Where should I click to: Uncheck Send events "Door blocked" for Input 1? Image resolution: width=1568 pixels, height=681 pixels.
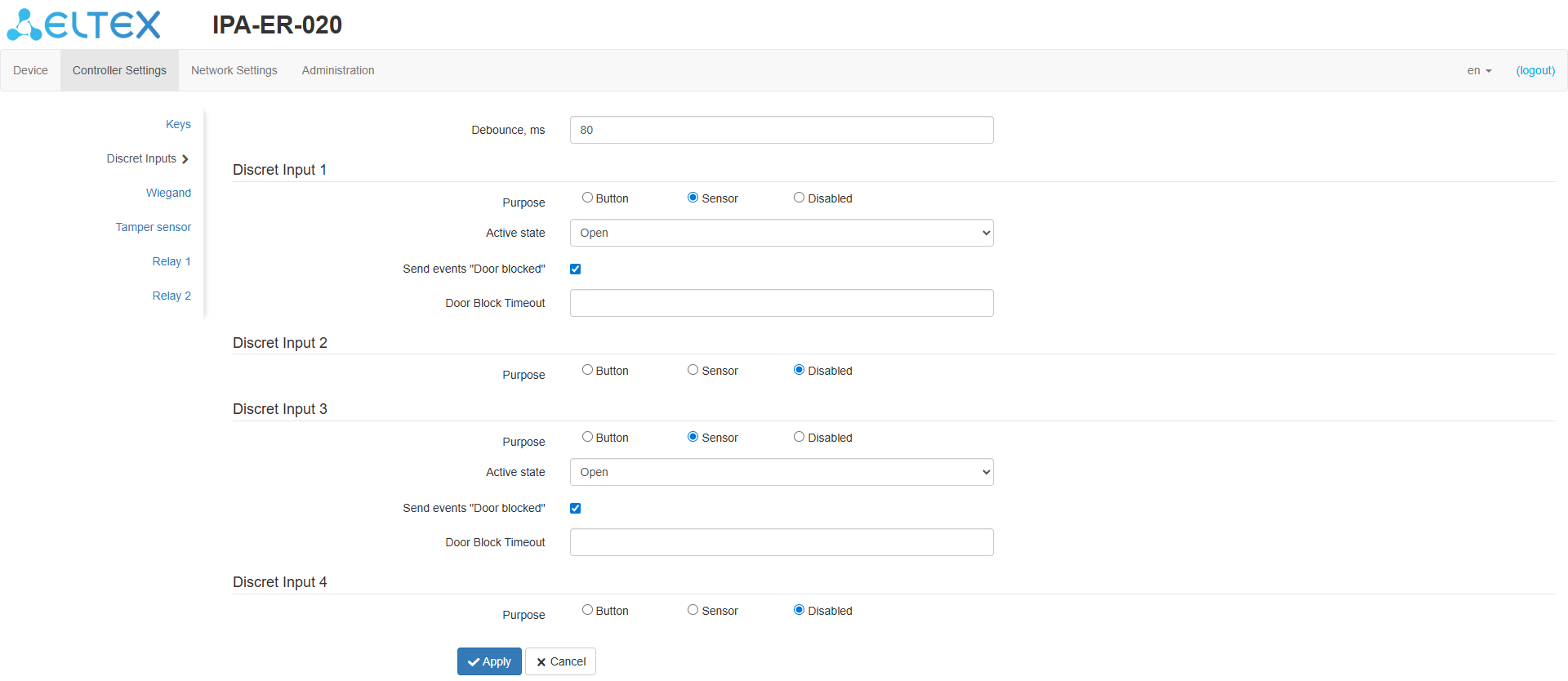(576, 269)
